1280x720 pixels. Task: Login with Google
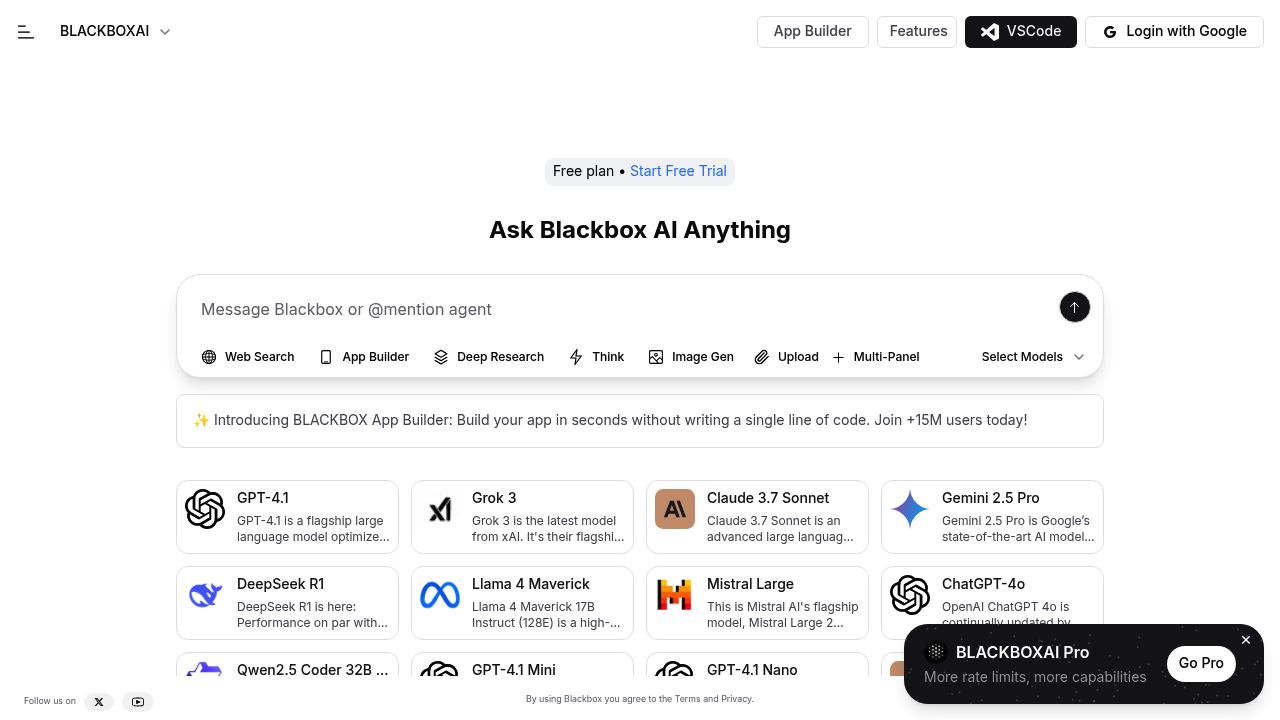(x=1174, y=32)
